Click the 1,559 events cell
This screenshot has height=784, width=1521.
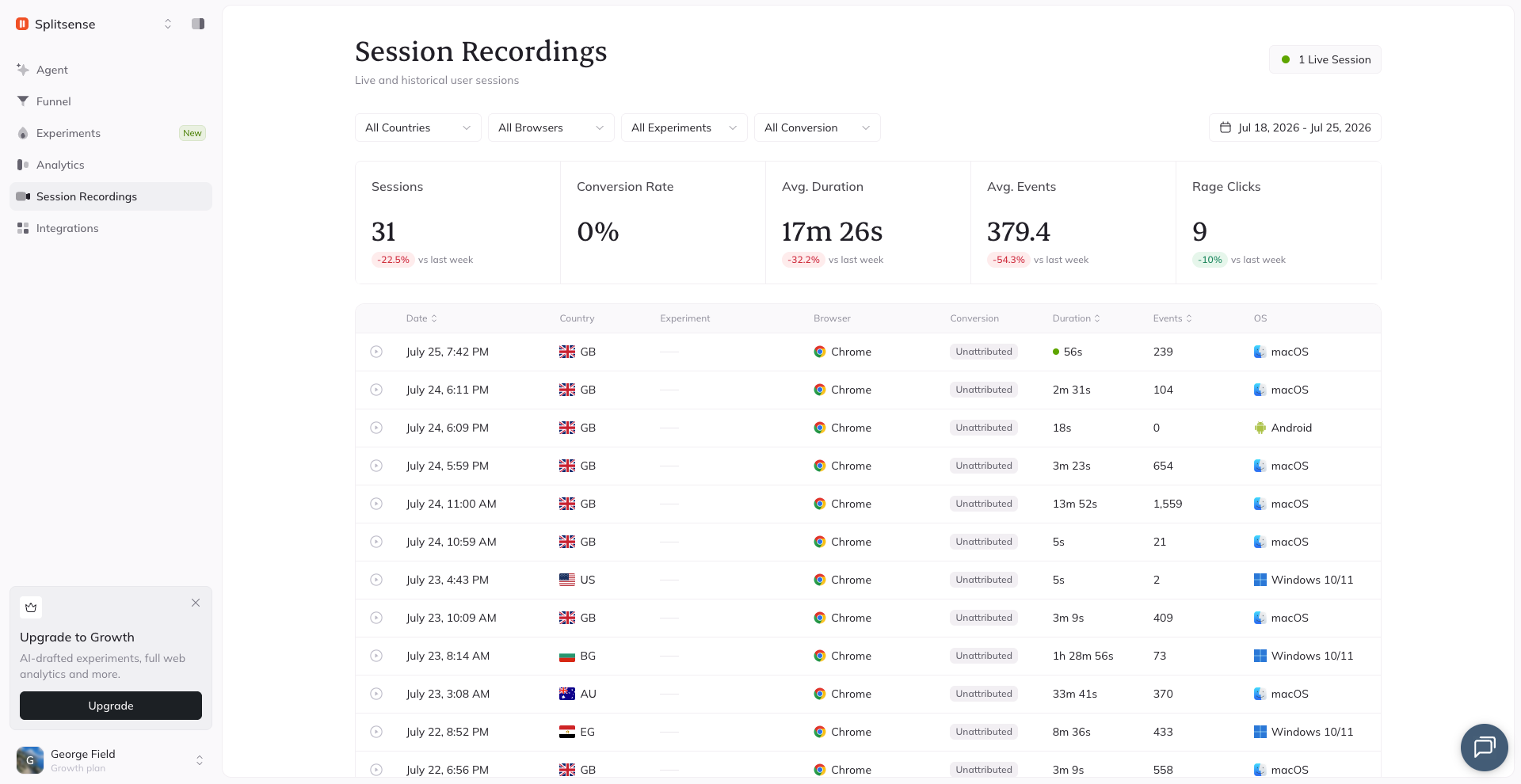click(1168, 504)
